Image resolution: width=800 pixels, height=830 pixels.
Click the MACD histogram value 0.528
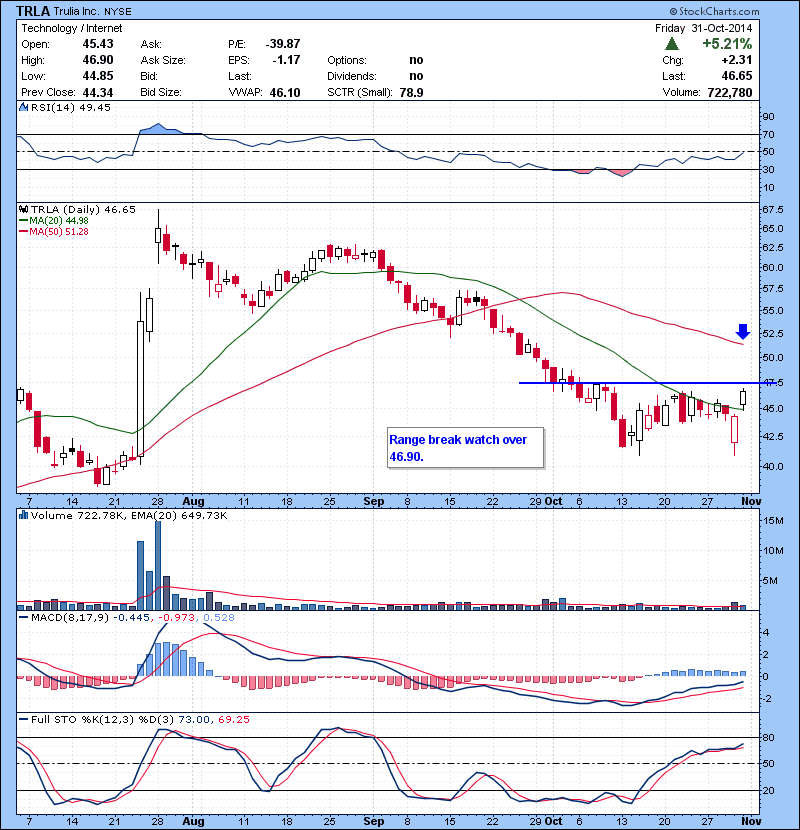[219, 618]
